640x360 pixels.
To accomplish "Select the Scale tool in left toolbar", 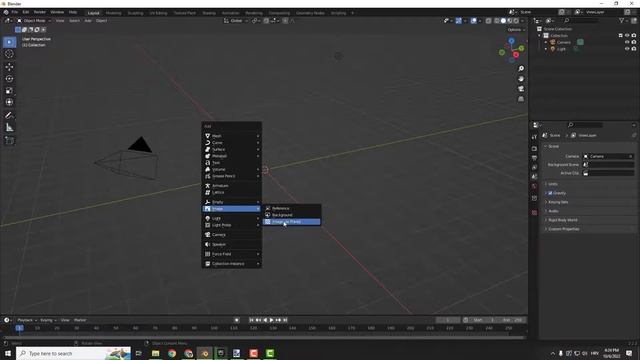I will click(9, 91).
